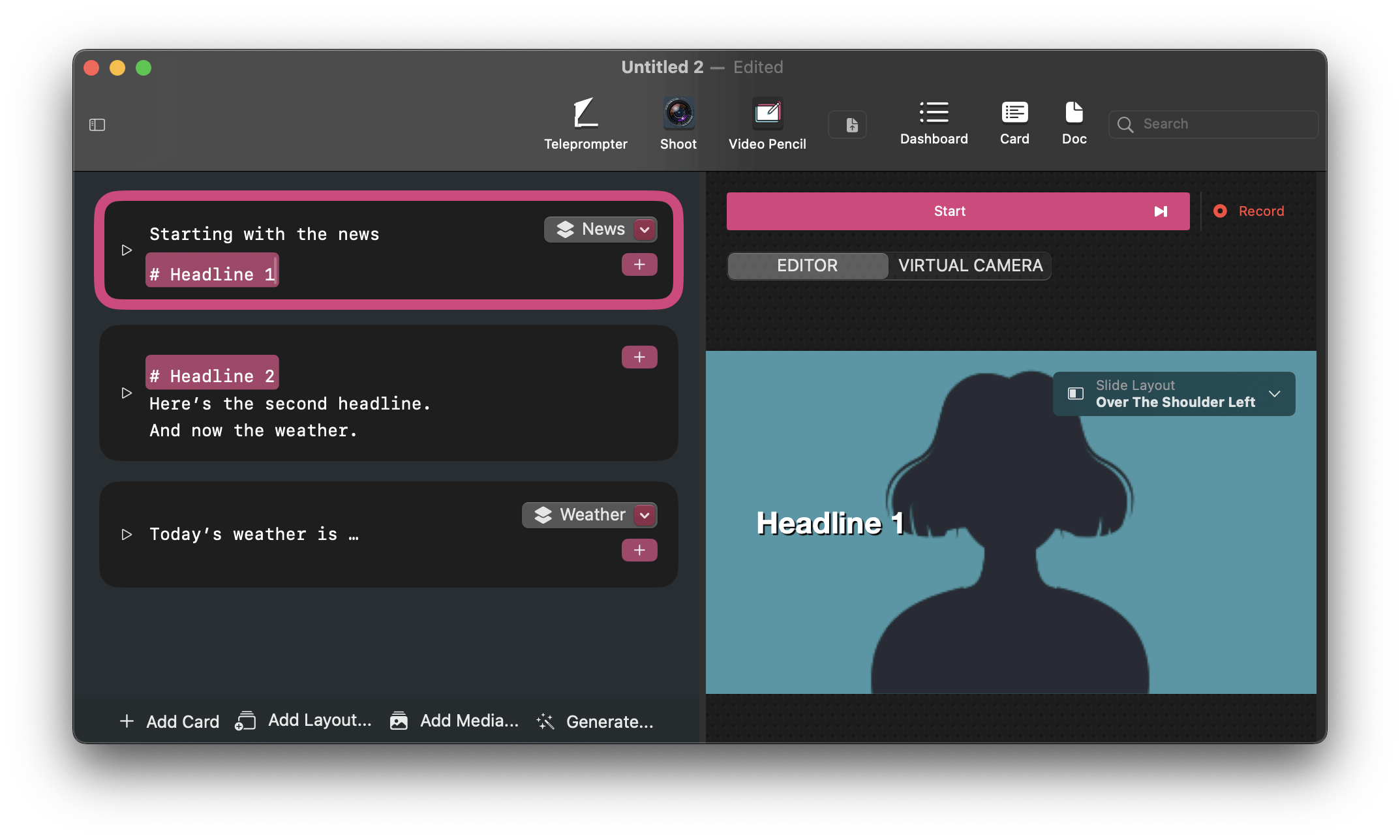Open the Weather layout dropdown arrow
Viewport: 1400px width, 840px height.
coord(645,515)
